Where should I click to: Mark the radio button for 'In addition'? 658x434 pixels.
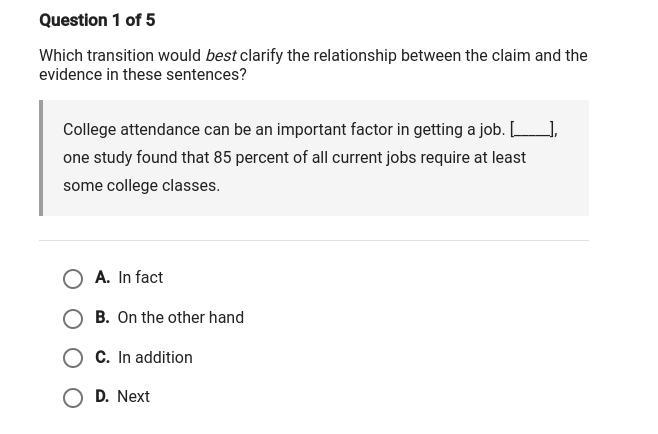pyautogui.click(x=73, y=358)
